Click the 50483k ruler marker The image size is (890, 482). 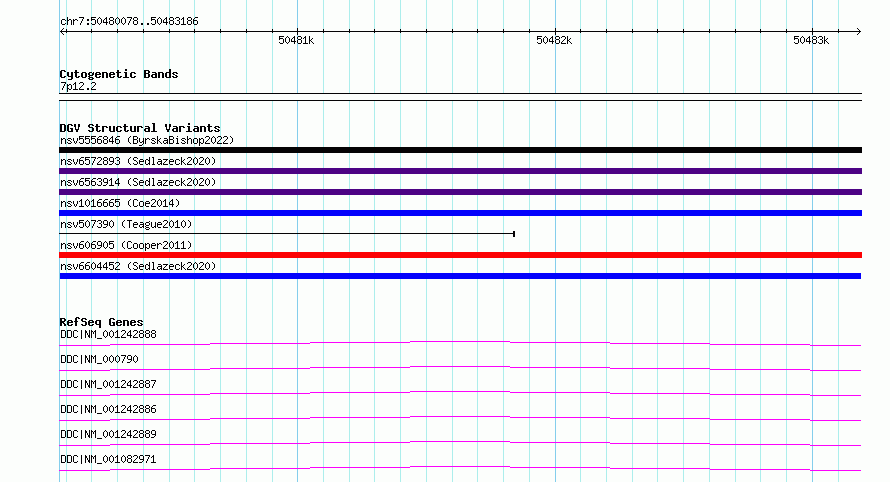tap(811, 40)
